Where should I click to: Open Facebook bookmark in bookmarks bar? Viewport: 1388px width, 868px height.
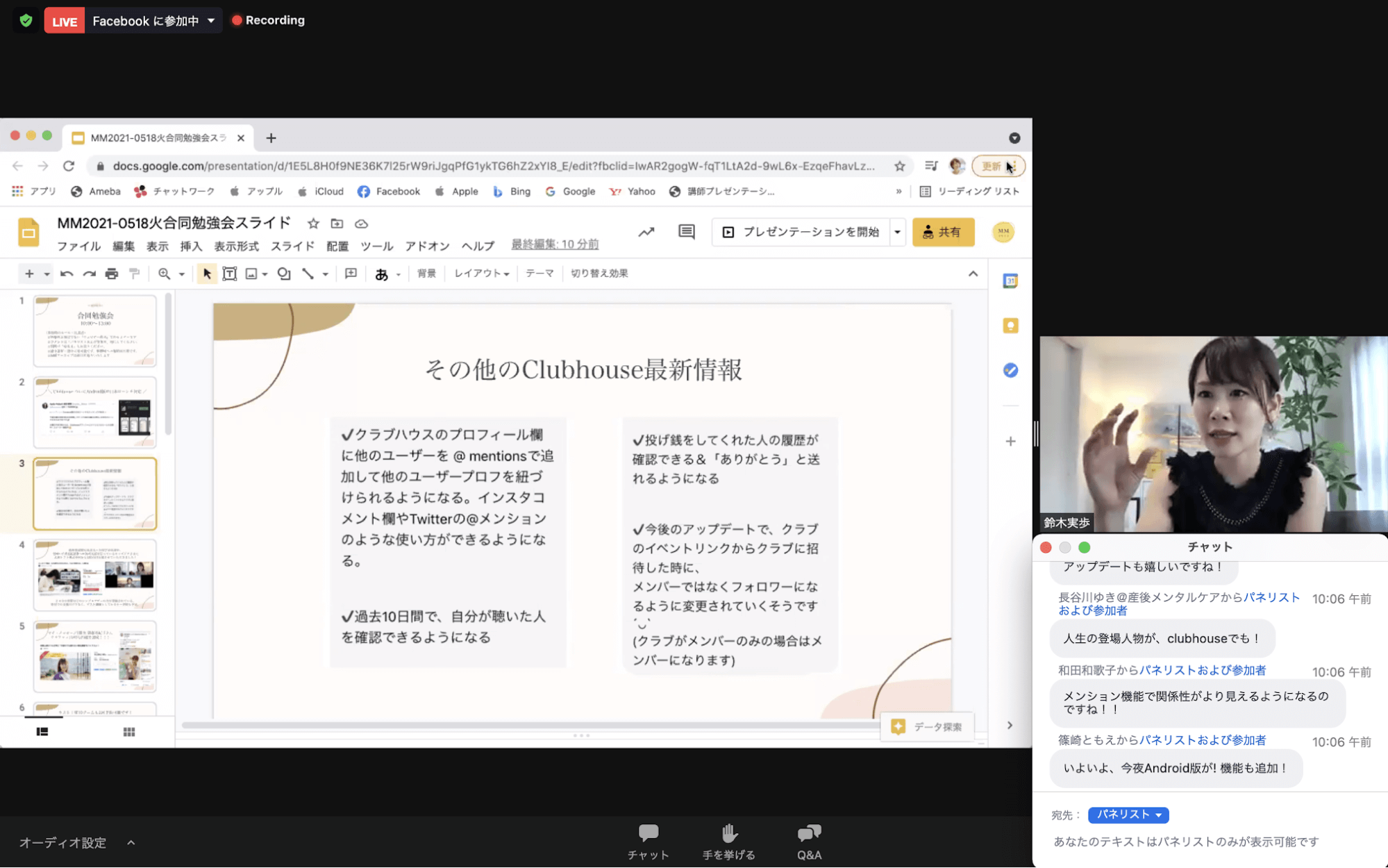point(389,191)
